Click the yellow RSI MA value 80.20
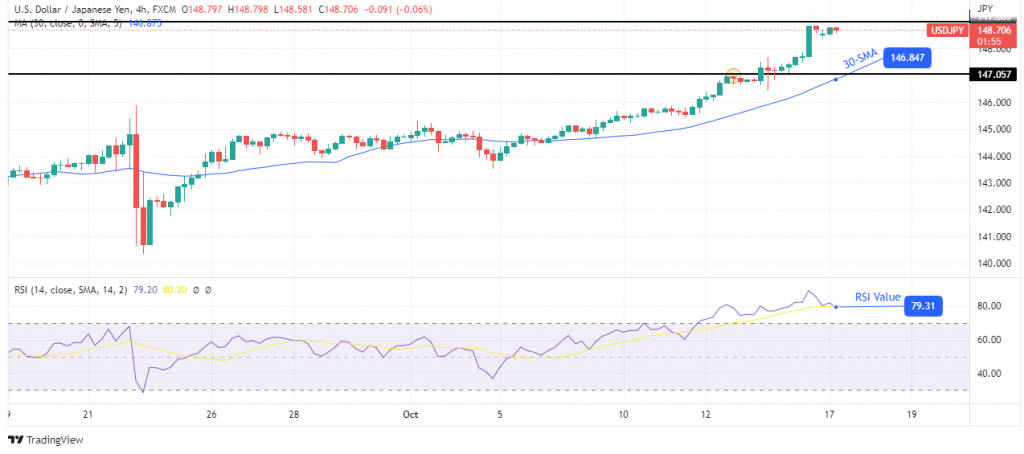Screen dimensions: 1024x454 click(x=174, y=290)
